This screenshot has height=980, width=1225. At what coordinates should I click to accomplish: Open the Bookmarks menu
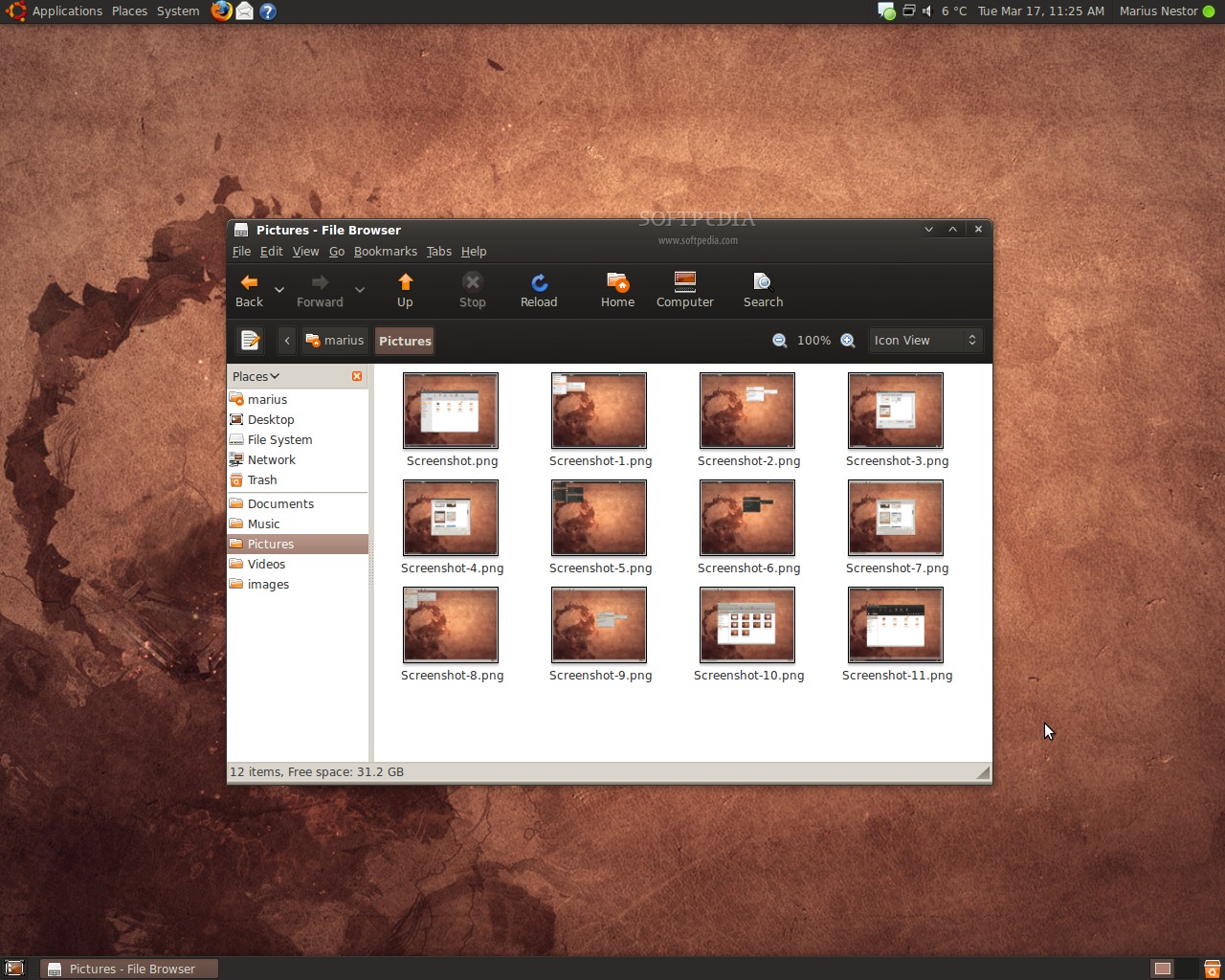pyautogui.click(x=385, y=252)
